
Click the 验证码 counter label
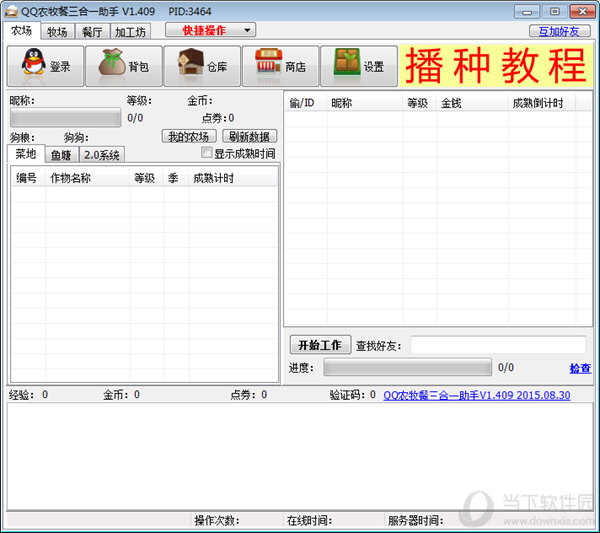(x=352, y=394)
